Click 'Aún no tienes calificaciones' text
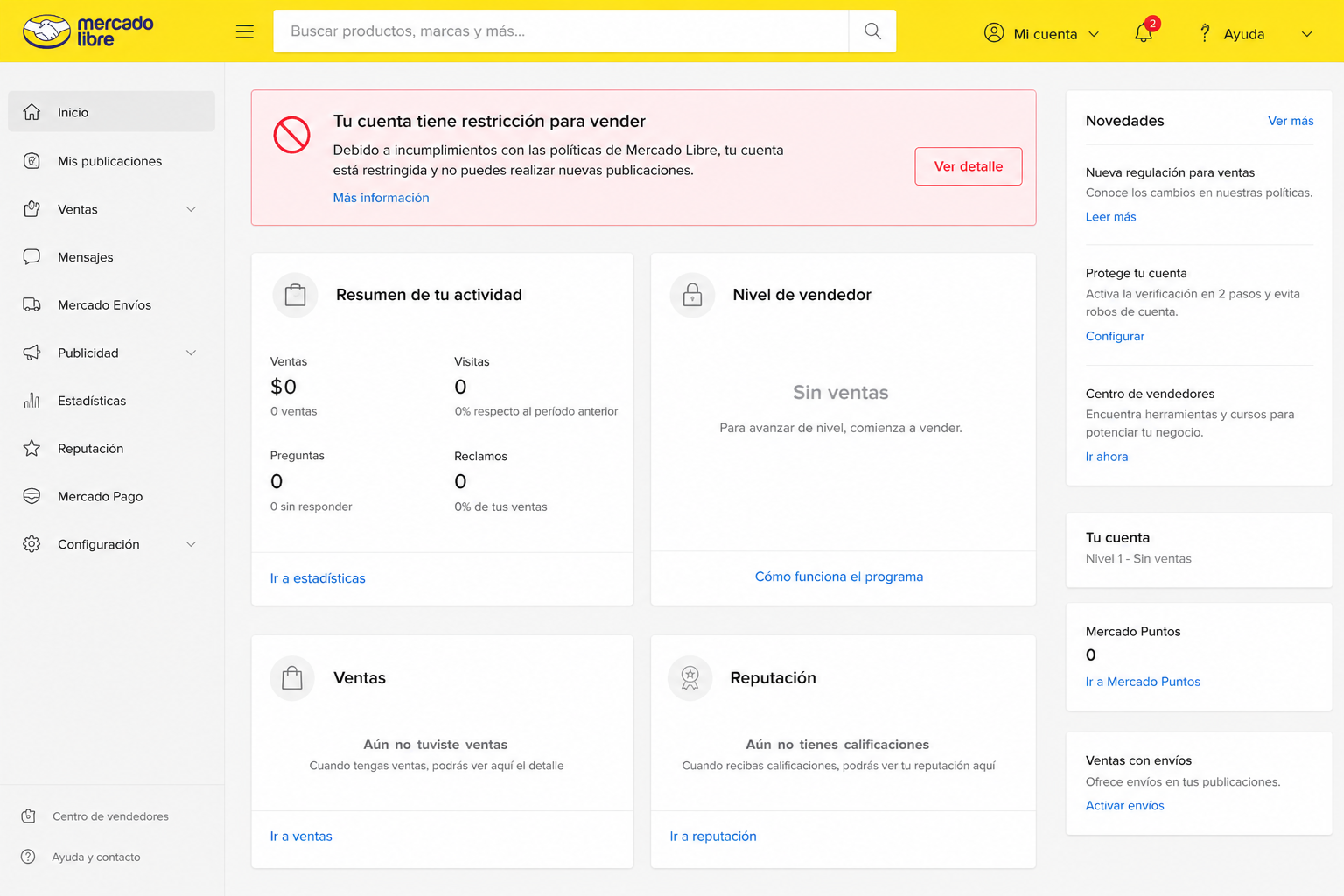Screen dimensions: 1344x896 tap(837, 745)
